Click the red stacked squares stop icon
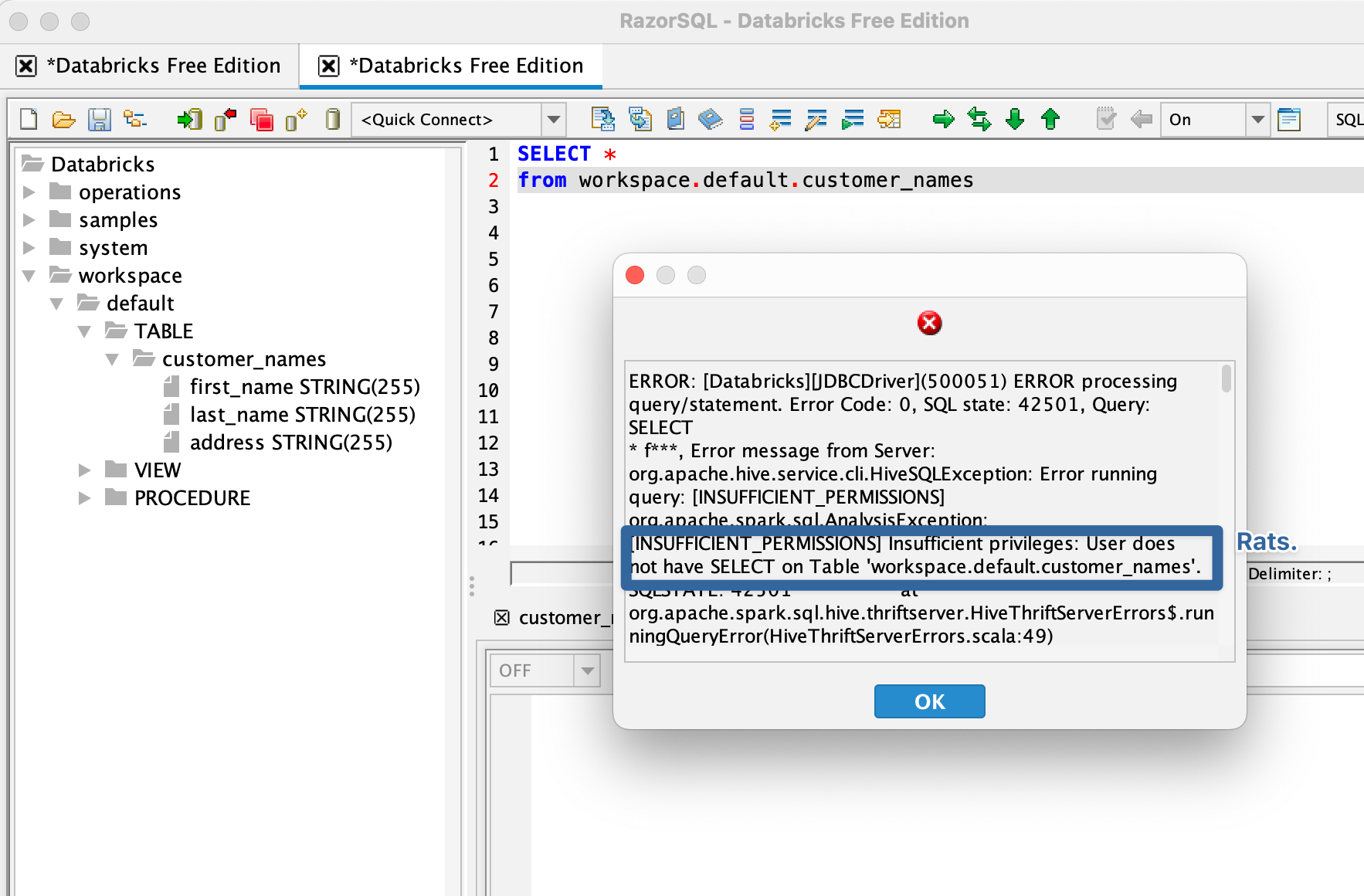 click(x=261, y=119)
